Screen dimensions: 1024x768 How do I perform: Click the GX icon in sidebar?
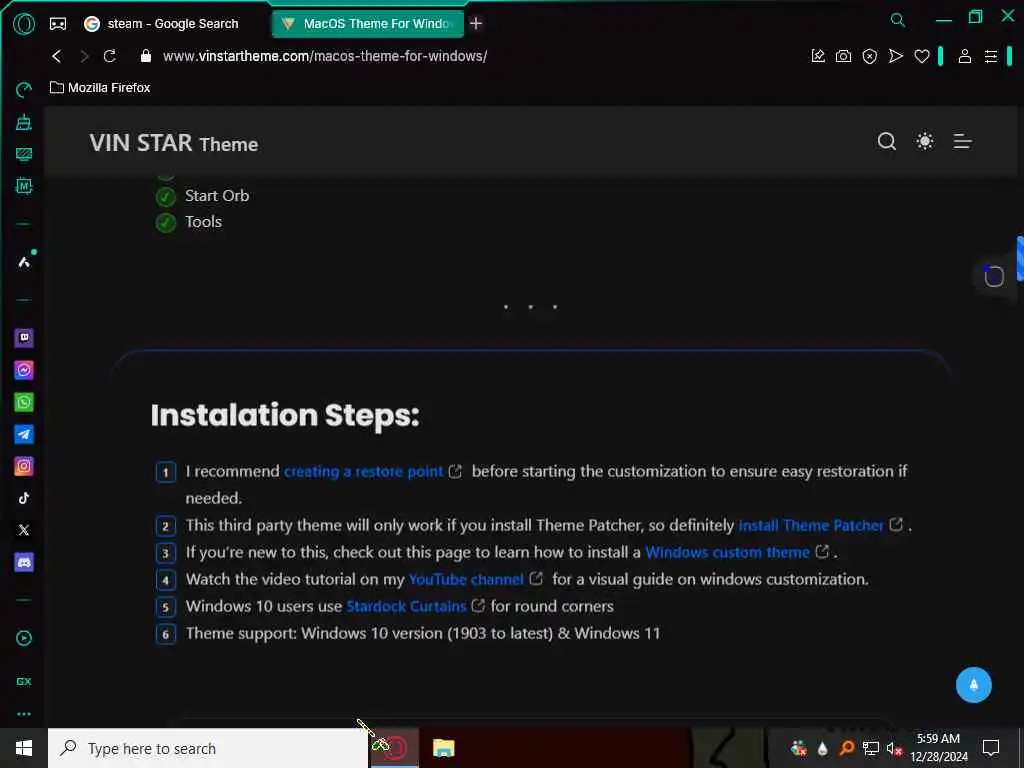[24, 681]
